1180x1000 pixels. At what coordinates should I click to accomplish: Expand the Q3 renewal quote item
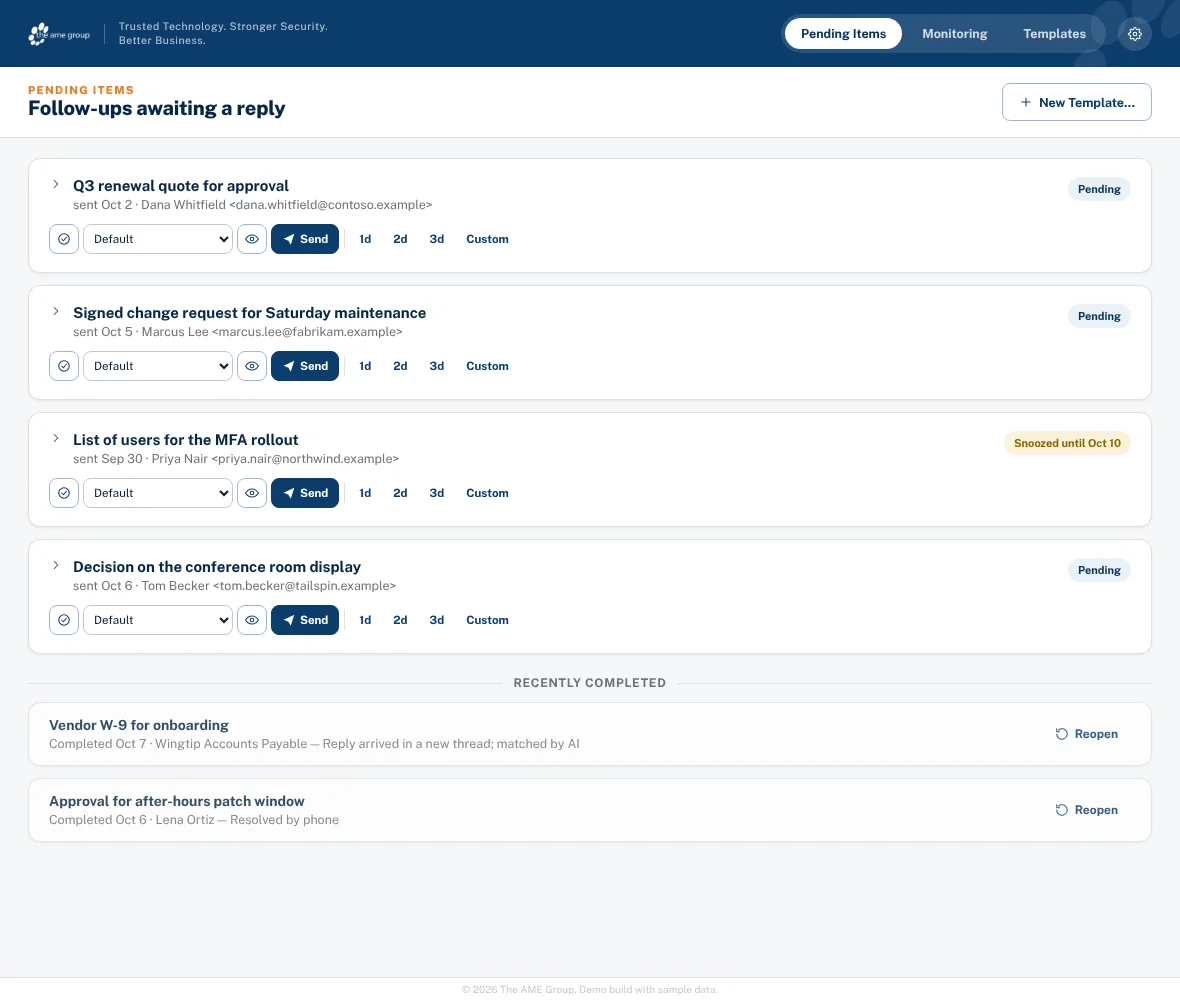pos(56,184)
